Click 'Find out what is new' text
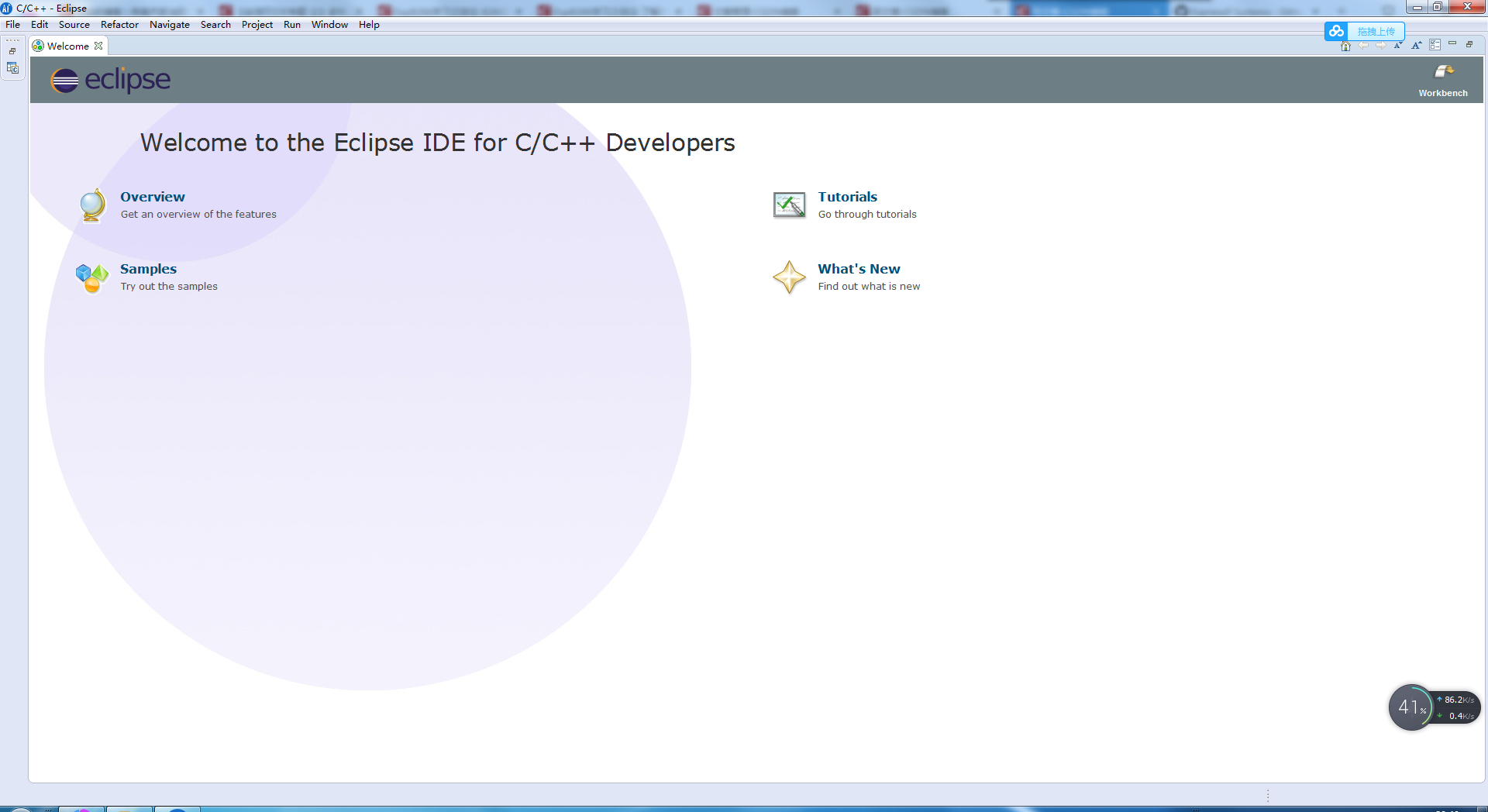The height and width of the screenshot is (812, 1488). 869,287
